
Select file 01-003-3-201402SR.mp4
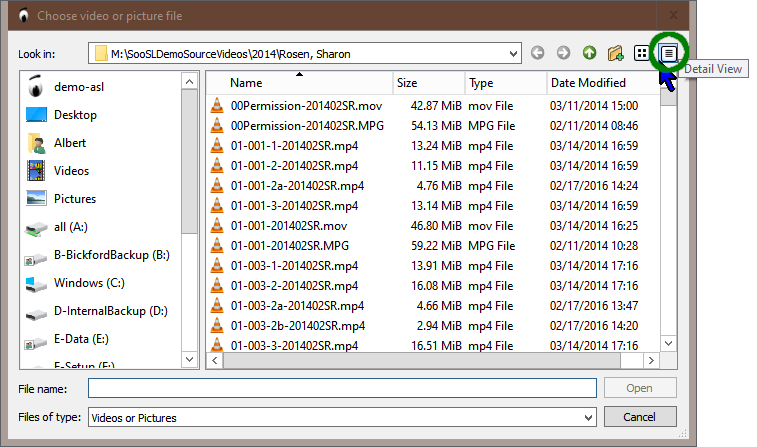294,346
